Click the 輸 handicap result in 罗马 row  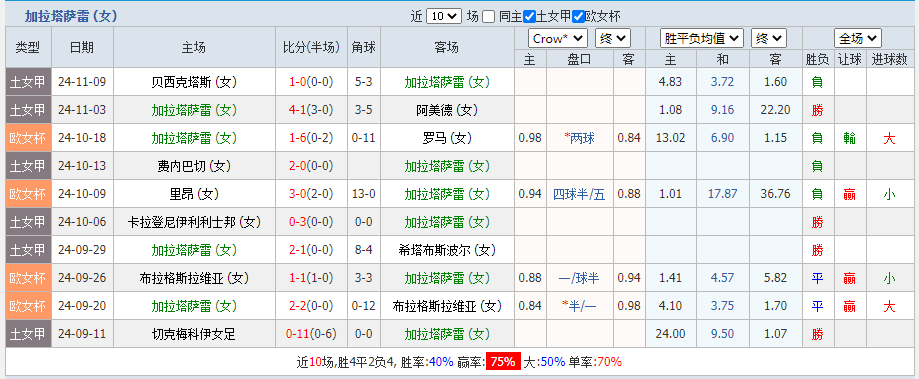coord(850,139)
